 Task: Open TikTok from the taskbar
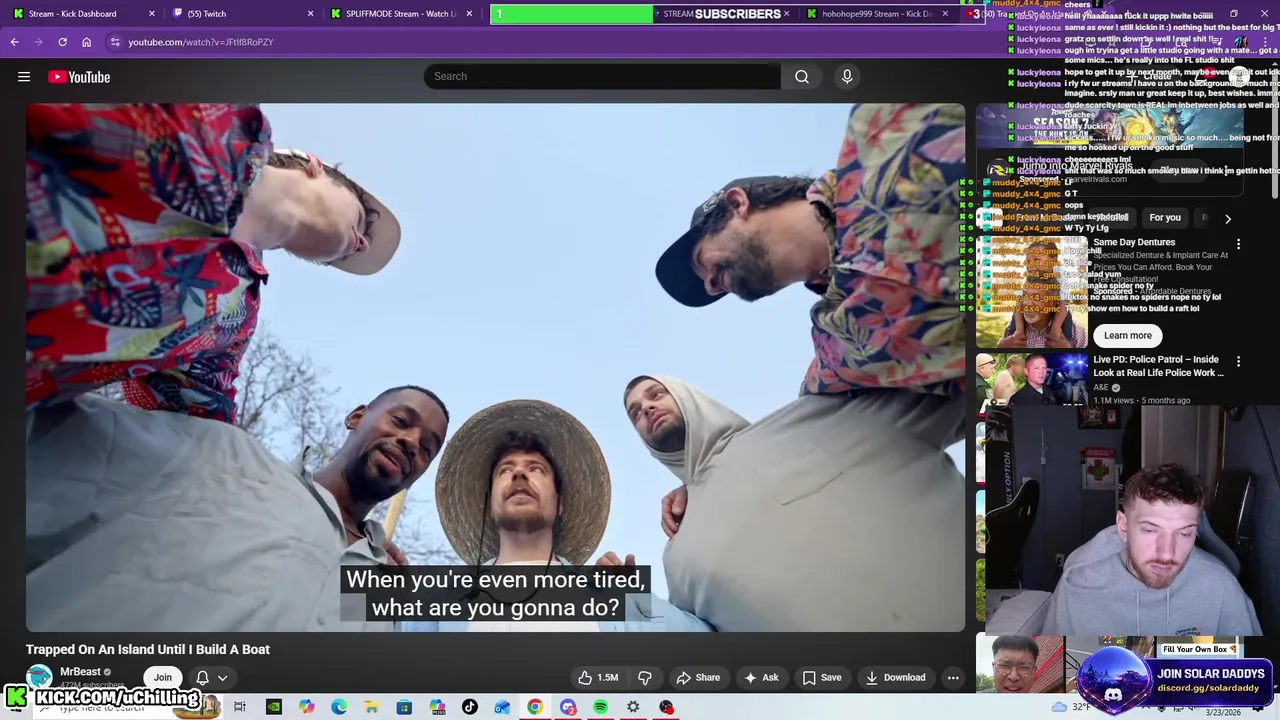(470, 707)
